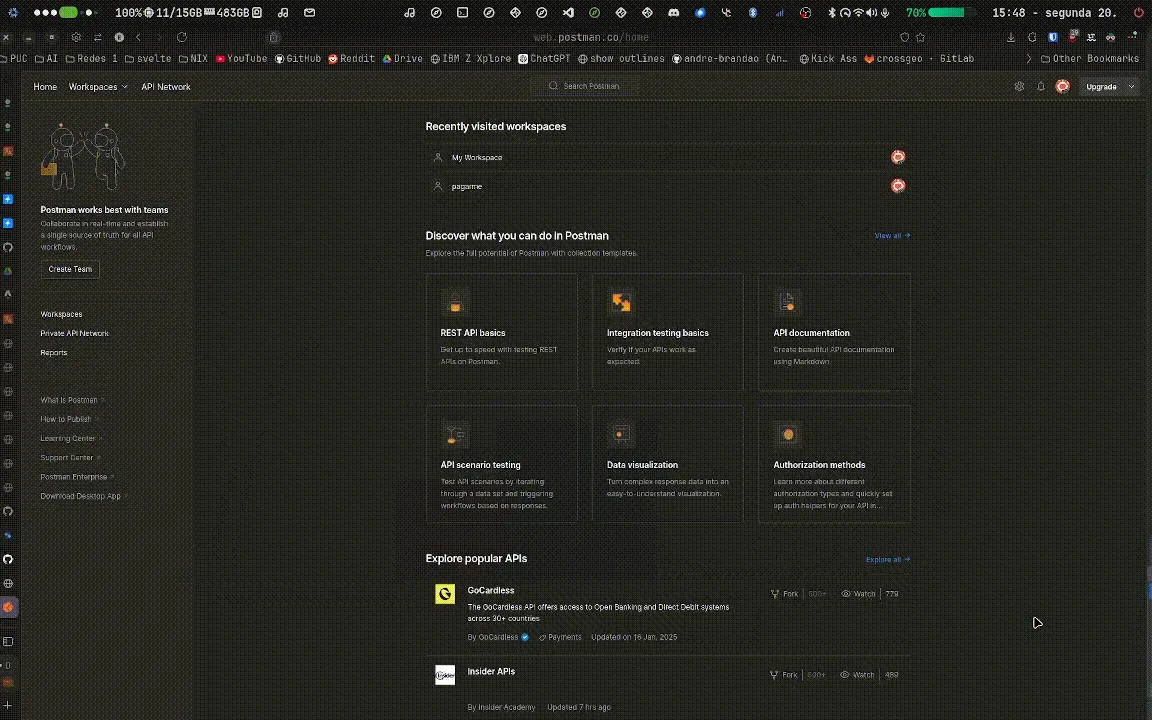The width and height of the screenshot is (1152, 720).
Task: Open the Learning Center link
Action: [71, 438]
